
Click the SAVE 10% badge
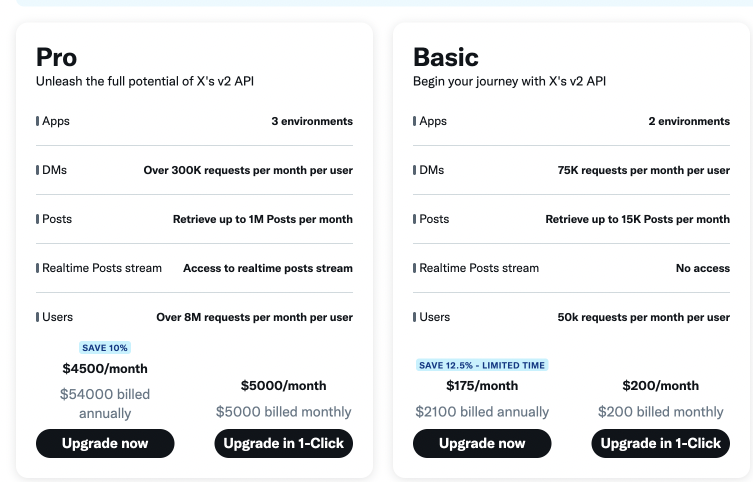click(105, 348)
